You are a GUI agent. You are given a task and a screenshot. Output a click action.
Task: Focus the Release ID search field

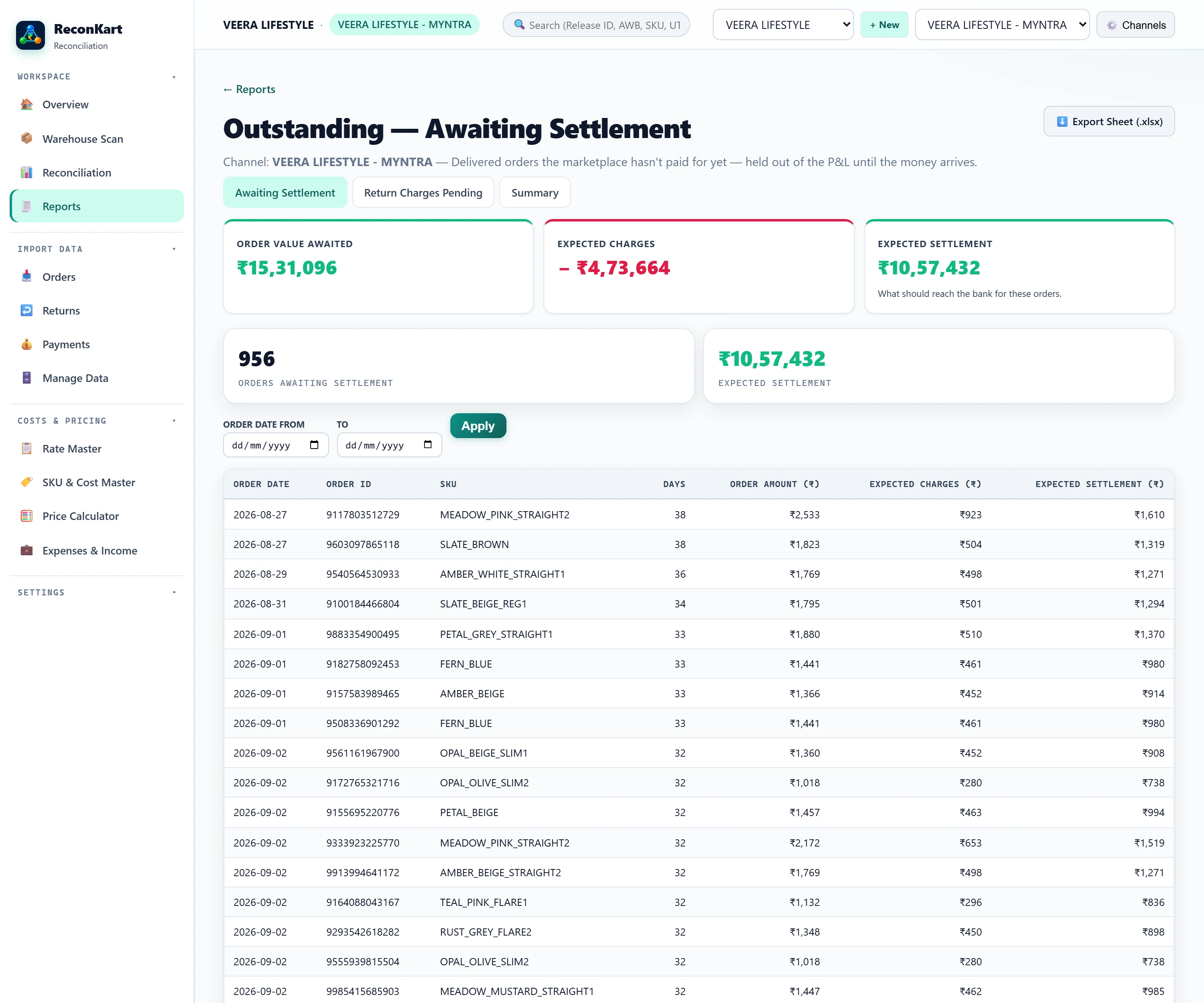[596, 24]
